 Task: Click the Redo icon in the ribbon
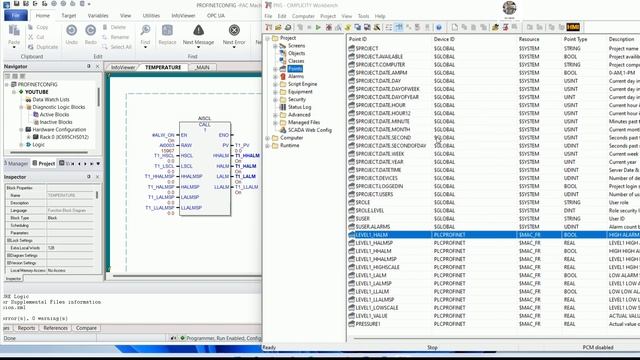click(91, 30)
